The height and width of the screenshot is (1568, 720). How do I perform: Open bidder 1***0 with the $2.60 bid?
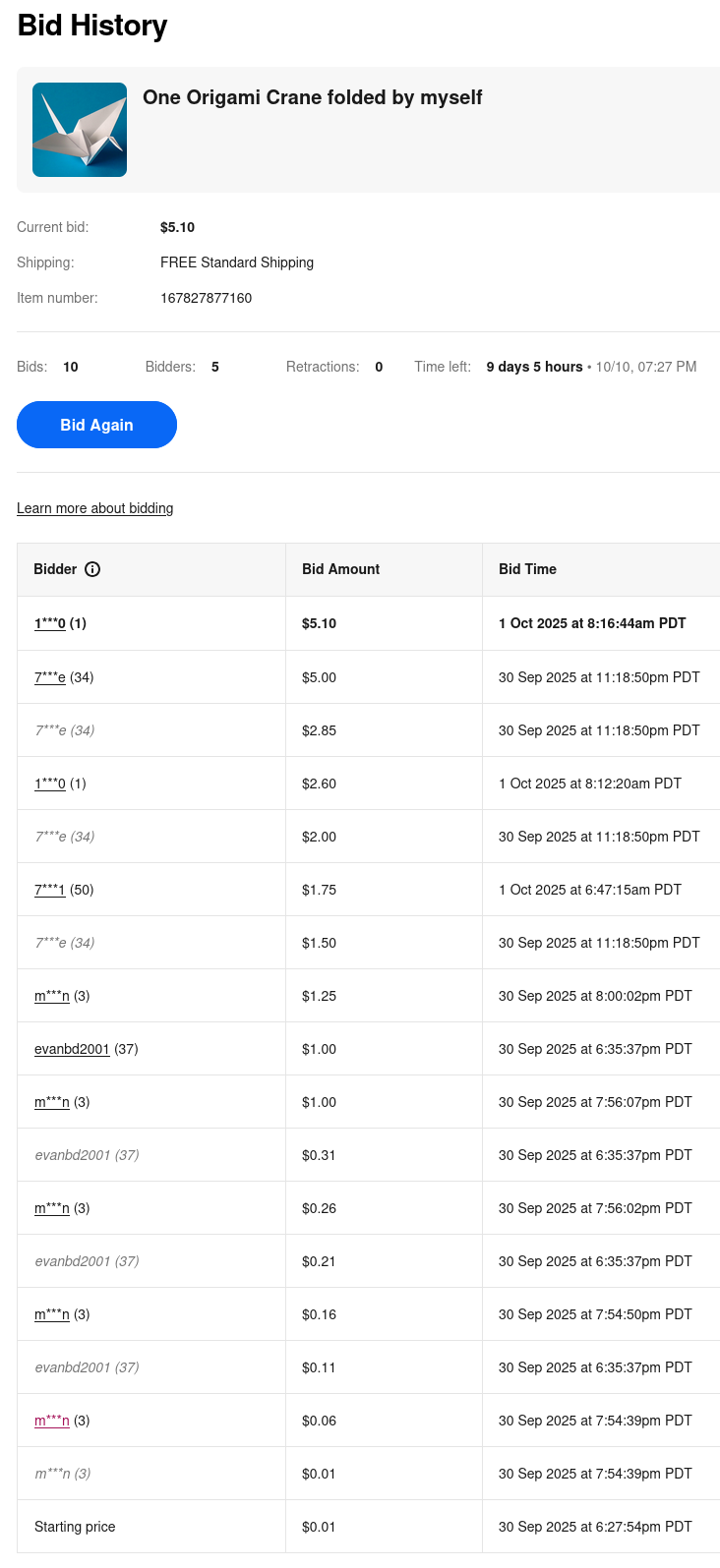pos(50,784)
